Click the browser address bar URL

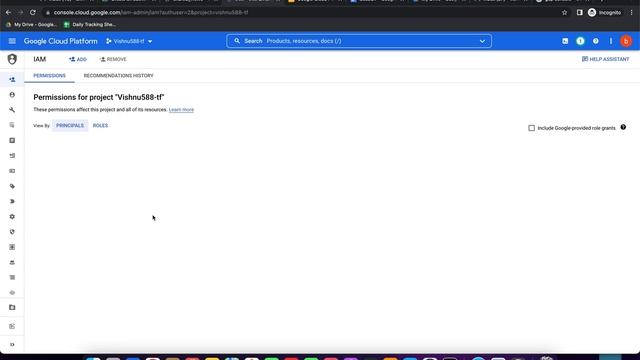(x=151, y=13)
